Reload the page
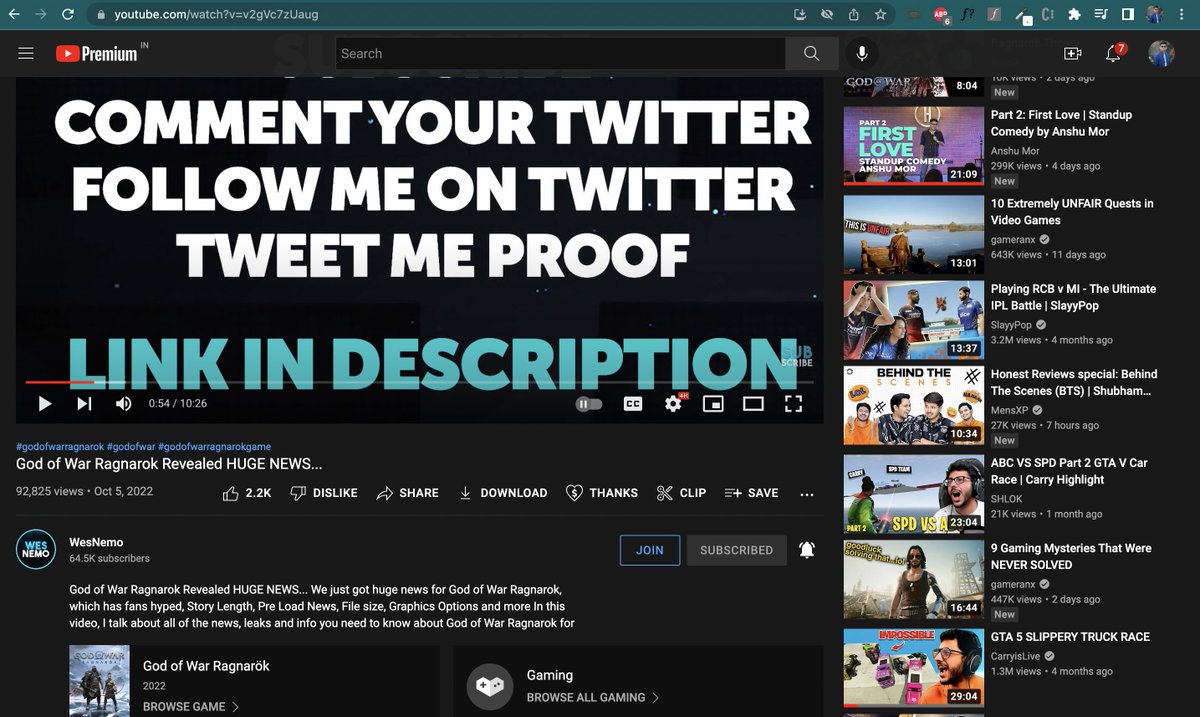Viewport: 1200px width, 717px height. 67,14
